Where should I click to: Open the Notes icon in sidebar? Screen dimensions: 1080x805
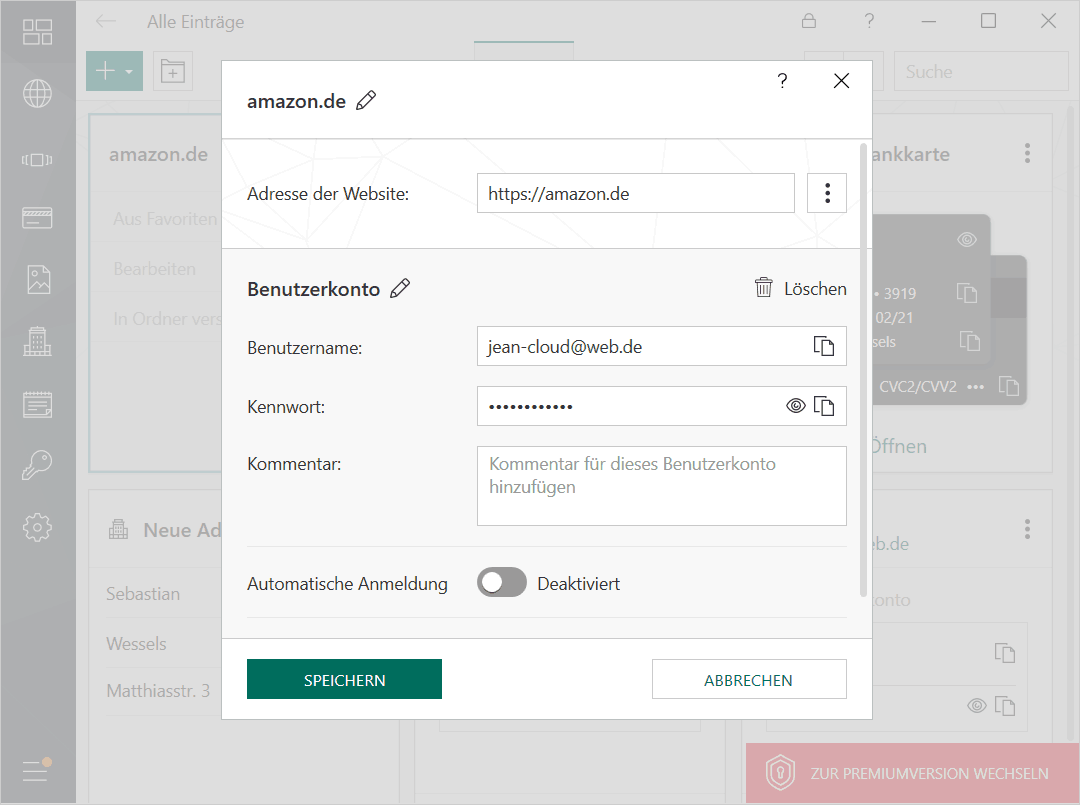tap(37, 404)
